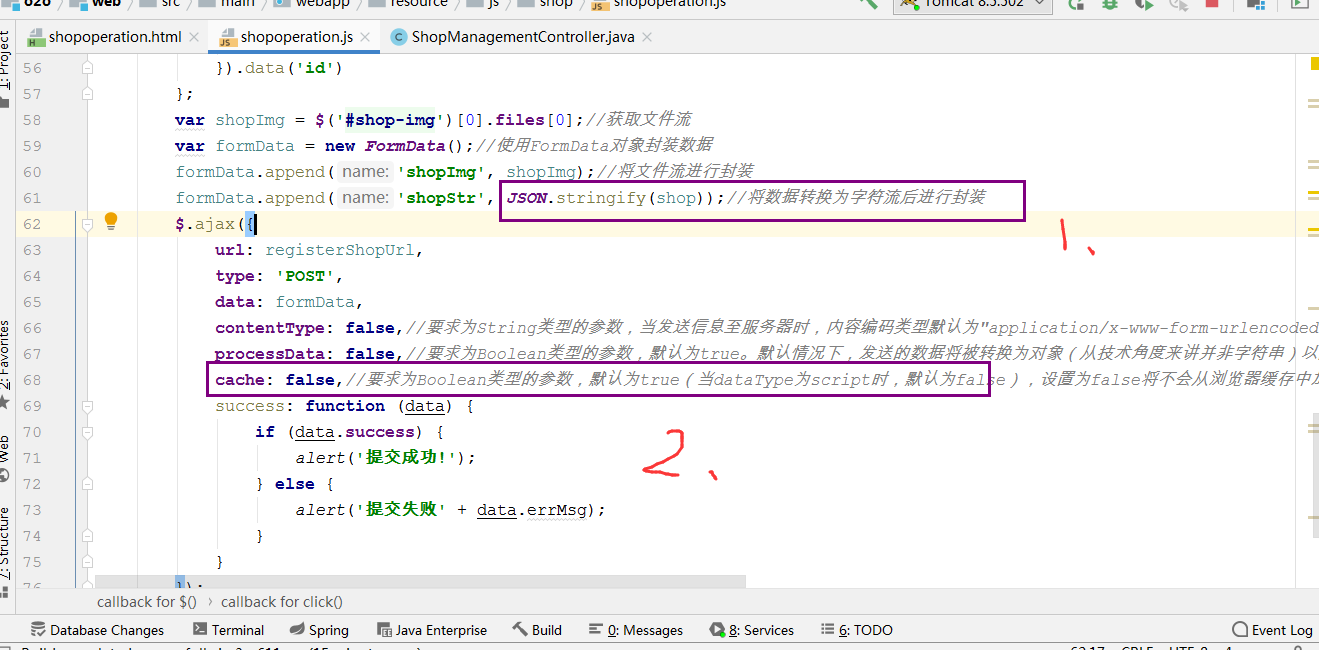Click the 'callback for click()' breadcrumb
Viewport: 1319px width, 650px height.
tap(281, 602)
